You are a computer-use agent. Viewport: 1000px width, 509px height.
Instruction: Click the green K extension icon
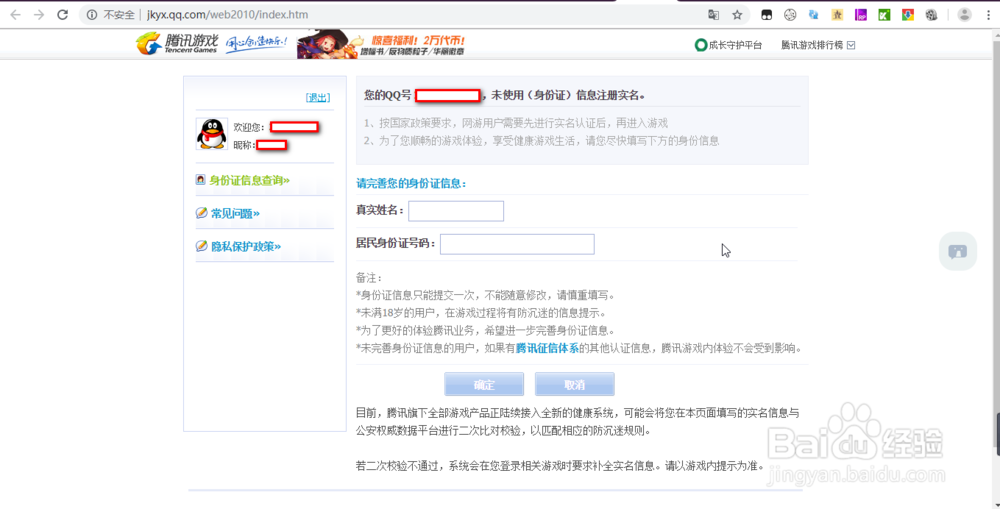point(884,15)
